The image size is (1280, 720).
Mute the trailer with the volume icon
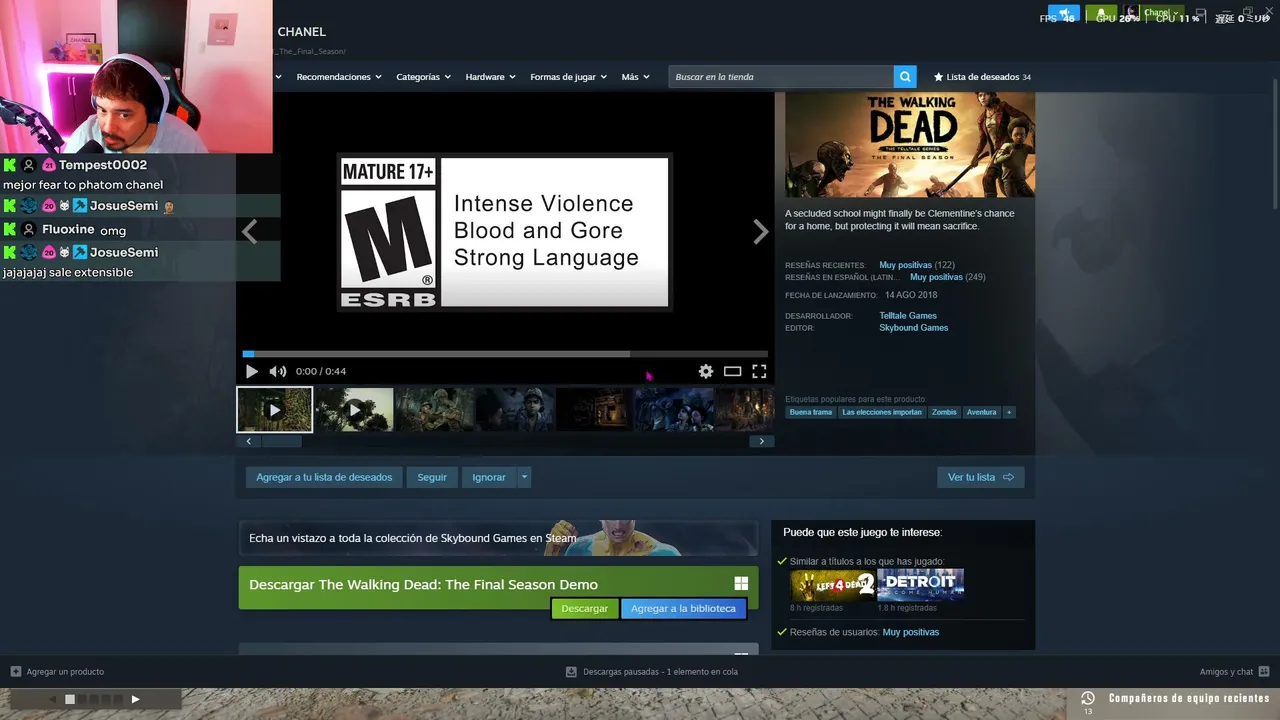click(x=278, y=371)
